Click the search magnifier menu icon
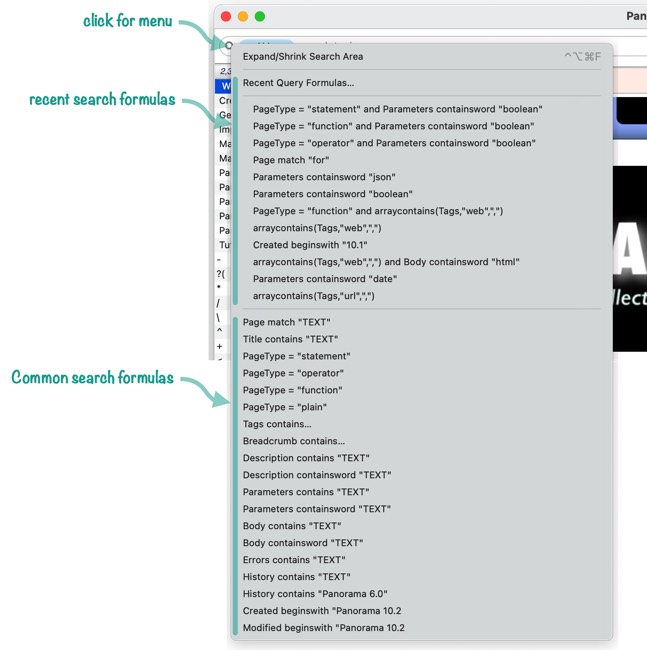 click(x=227, y=45)
